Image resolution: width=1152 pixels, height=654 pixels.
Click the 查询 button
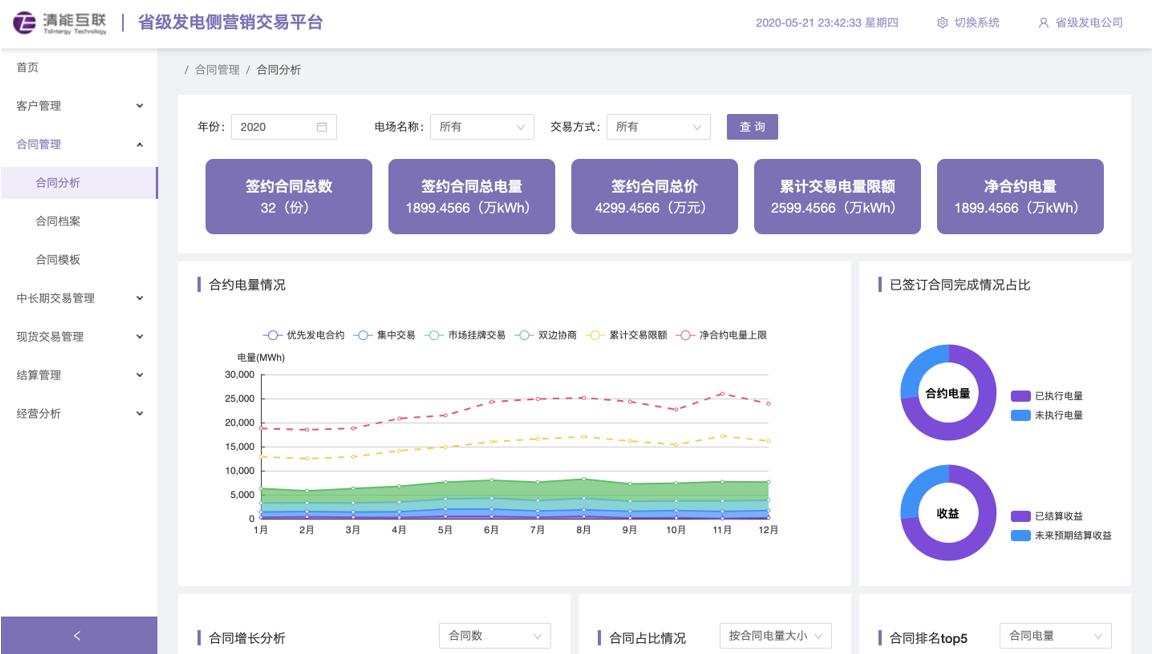[752, 127]
